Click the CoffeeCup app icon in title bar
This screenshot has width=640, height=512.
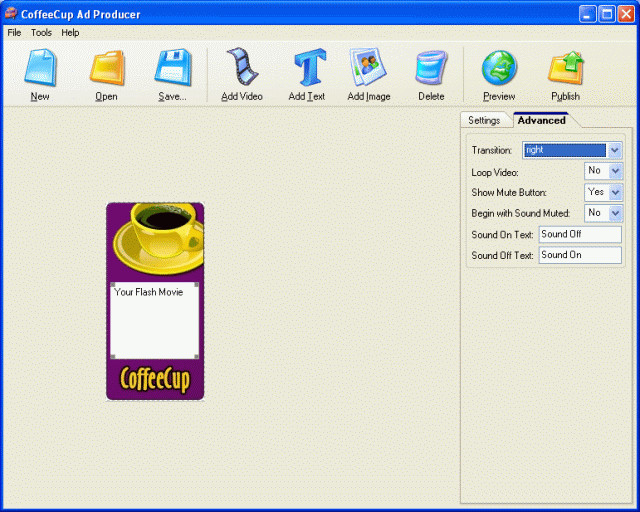(x=11, y=13)
